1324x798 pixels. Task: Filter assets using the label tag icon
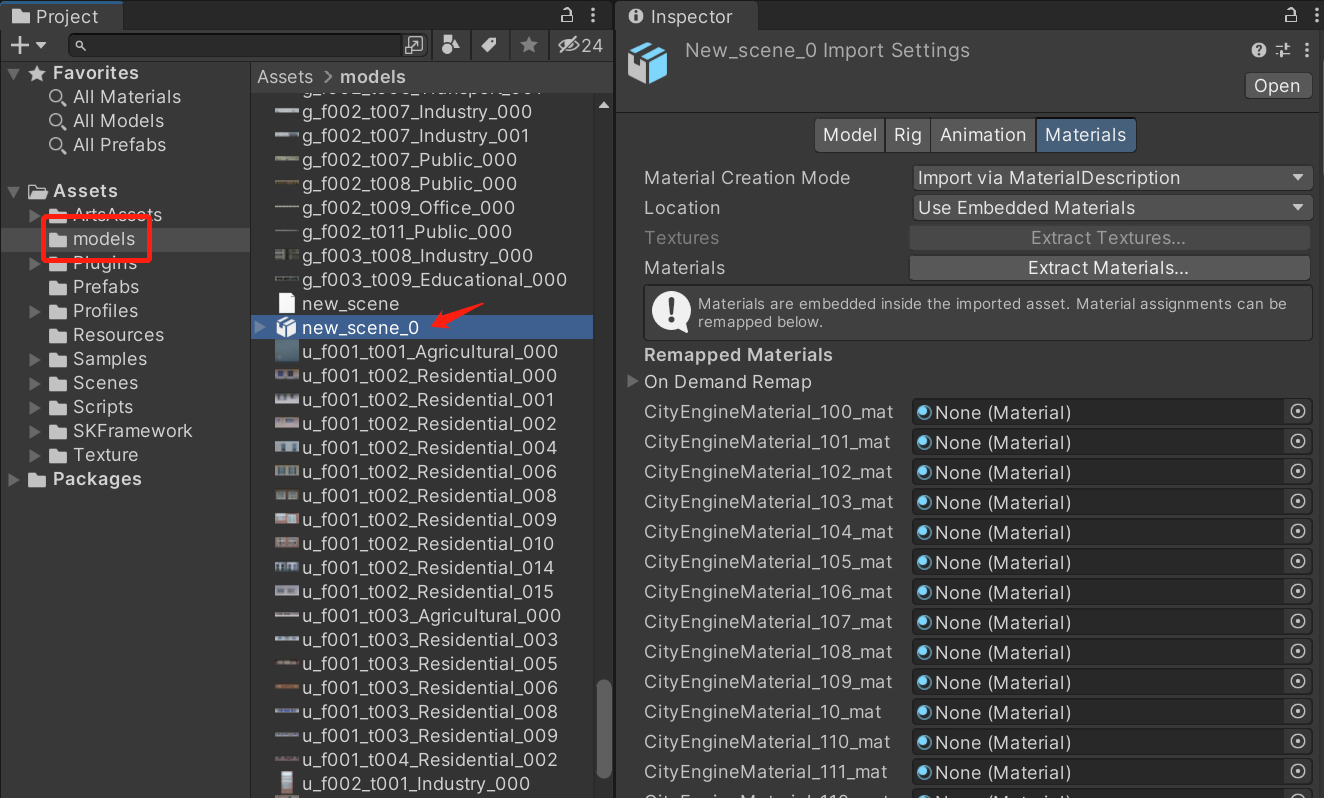tap(489, 45)
